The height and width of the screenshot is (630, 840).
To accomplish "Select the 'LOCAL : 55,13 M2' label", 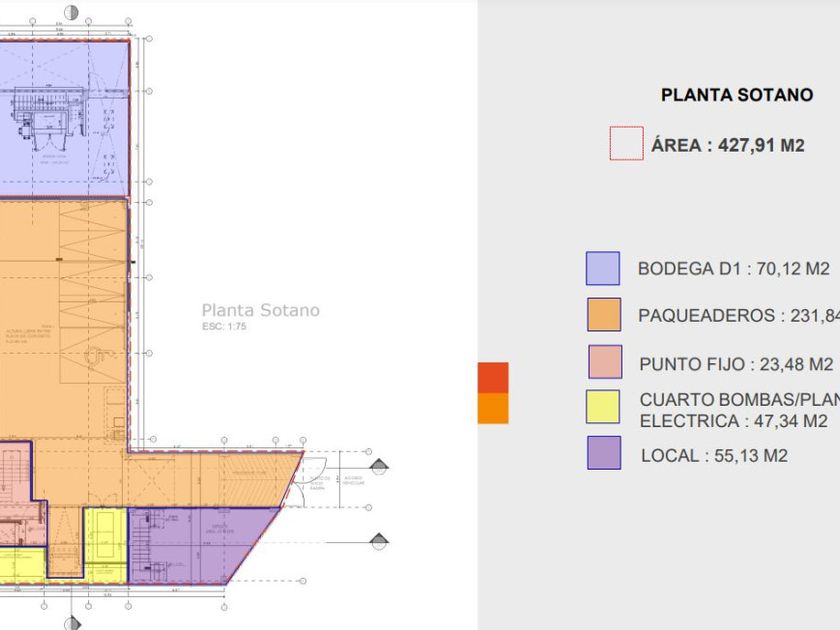I will click(x=714, y=456).
